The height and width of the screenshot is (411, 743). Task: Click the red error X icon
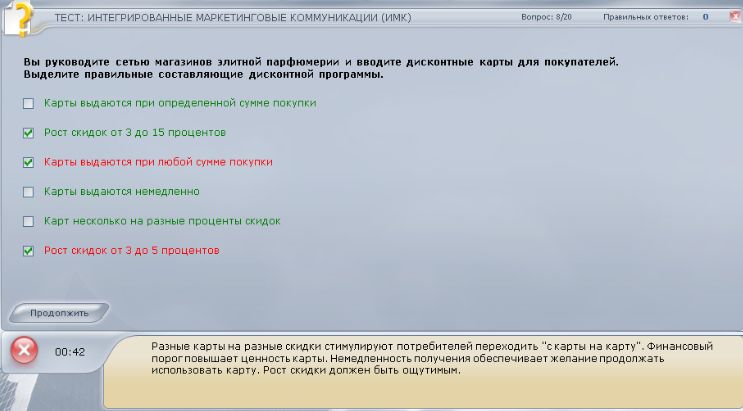(24, 351)
